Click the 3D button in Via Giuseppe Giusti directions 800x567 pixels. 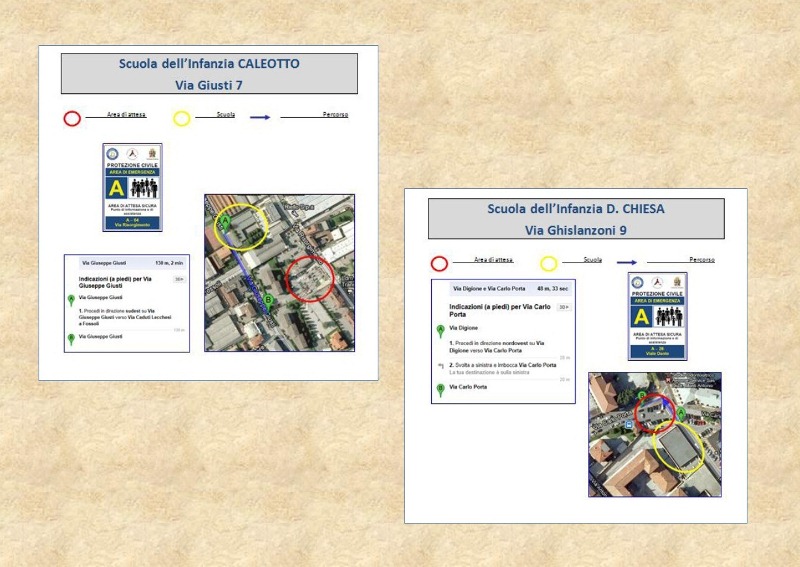[x=178, y=280]
